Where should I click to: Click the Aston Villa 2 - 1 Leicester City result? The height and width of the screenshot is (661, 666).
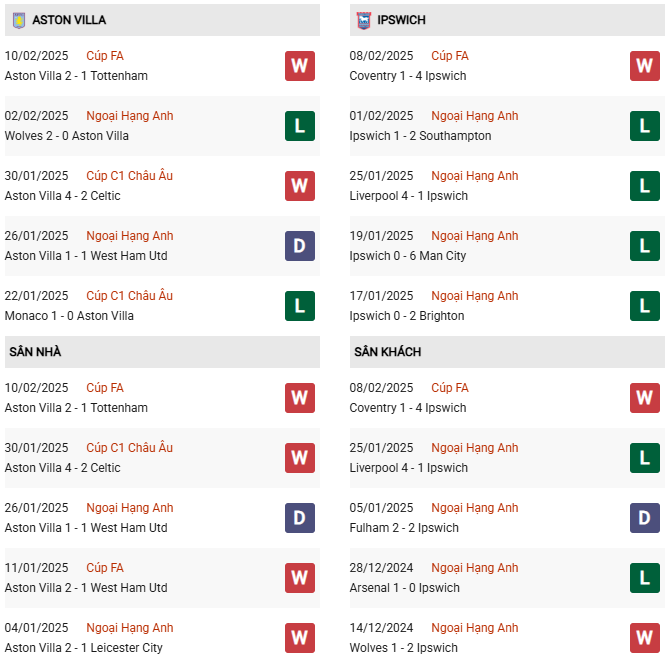point(82,648)
